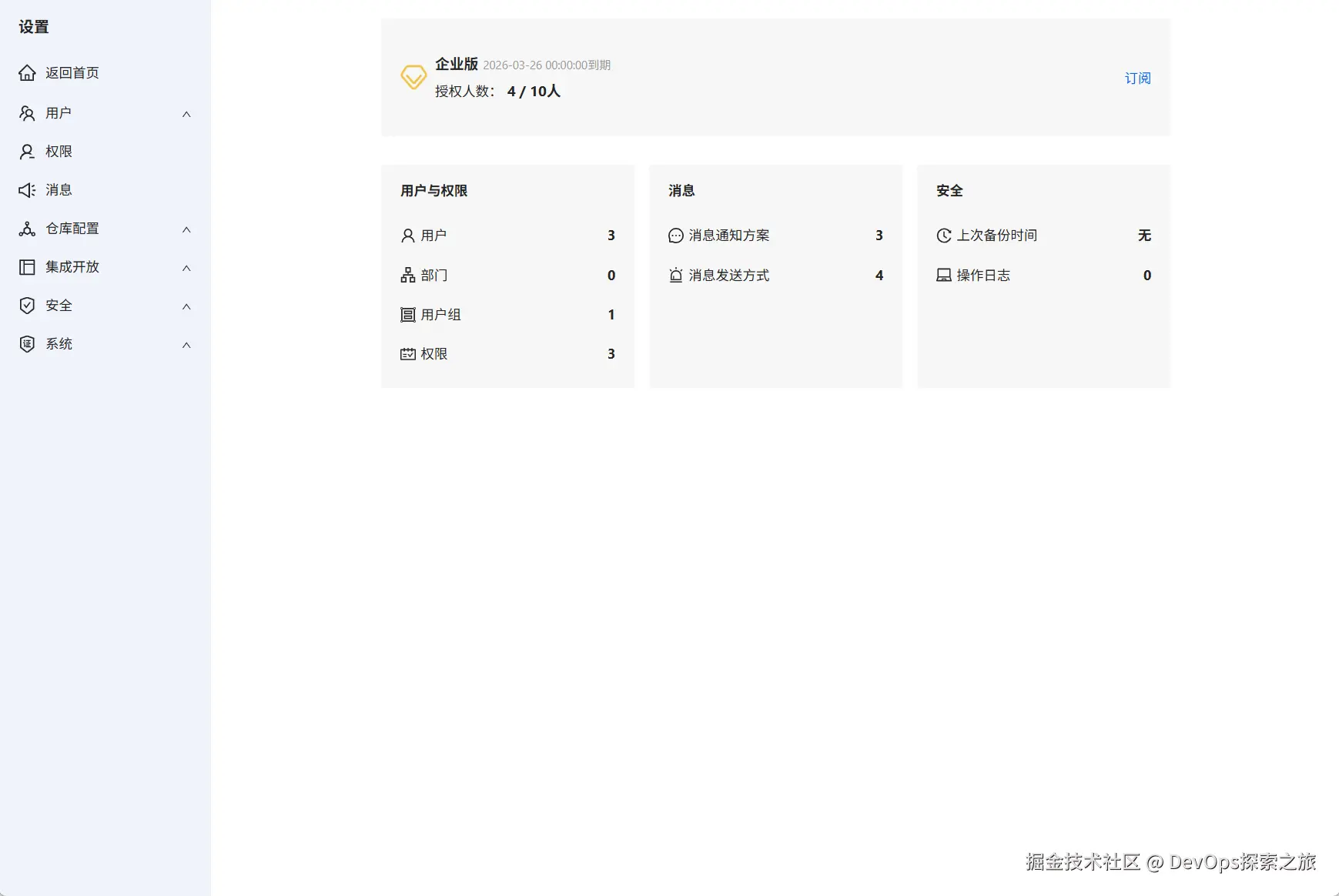Click the 4 / 10人 authorized count
This screenshot has width=1339, height=896.
click(x=534, y=92)
